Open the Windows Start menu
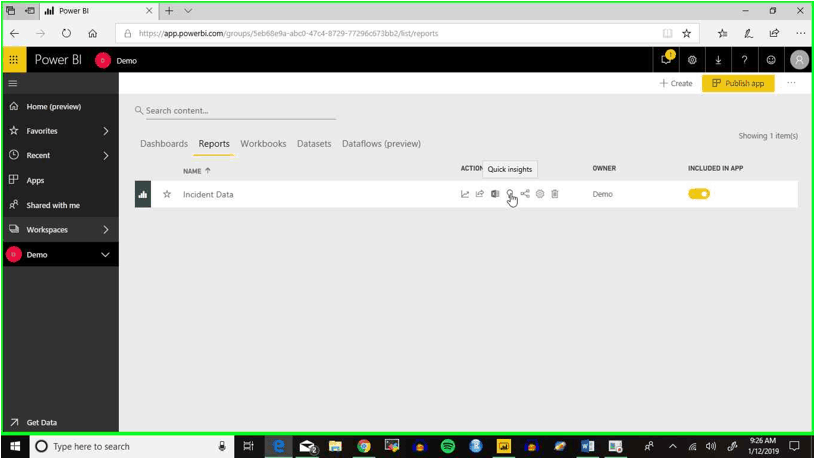816x461 pixels. [16, 446]
